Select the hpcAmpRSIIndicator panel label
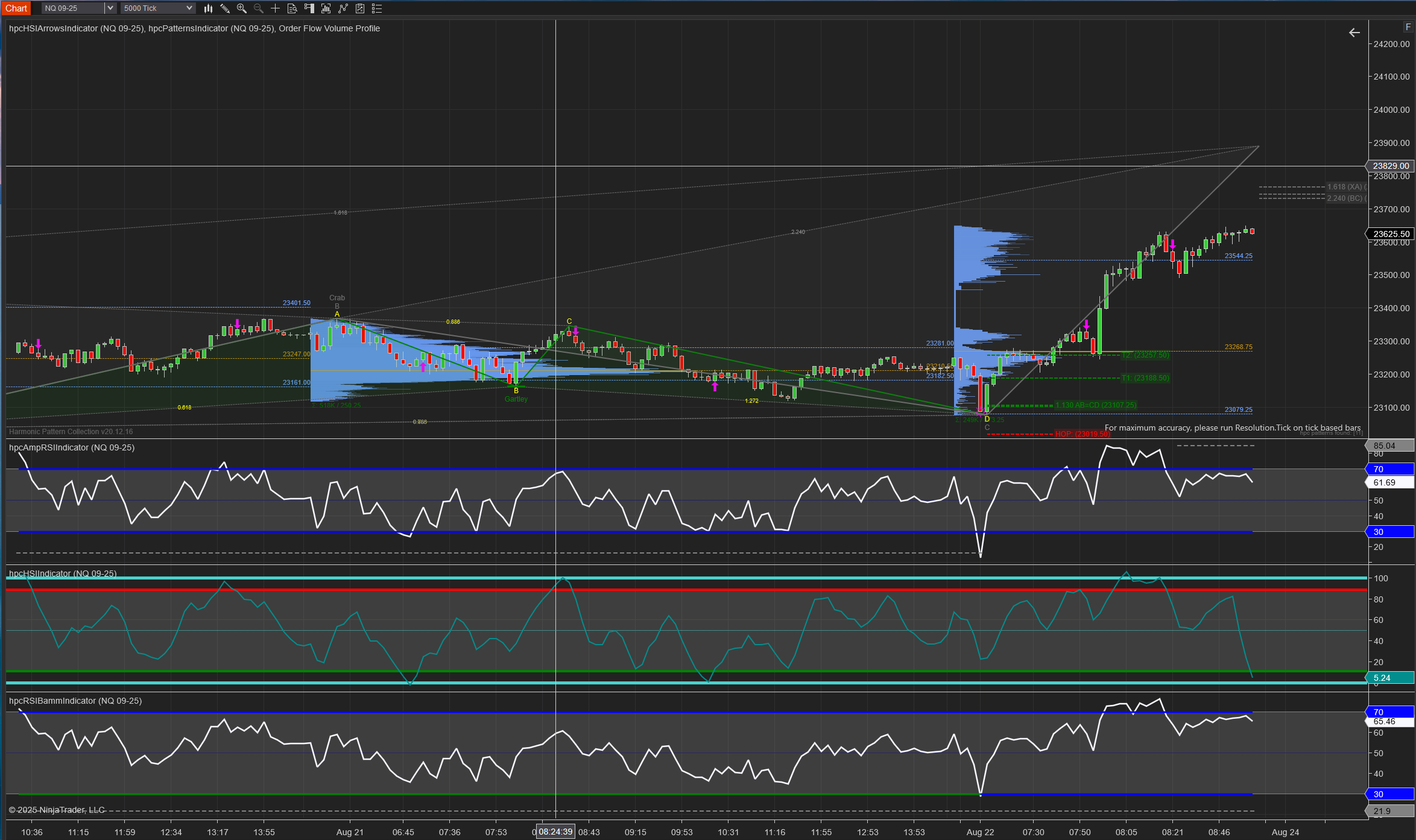This screenshot has width=1416, height=840. point(72,447)
